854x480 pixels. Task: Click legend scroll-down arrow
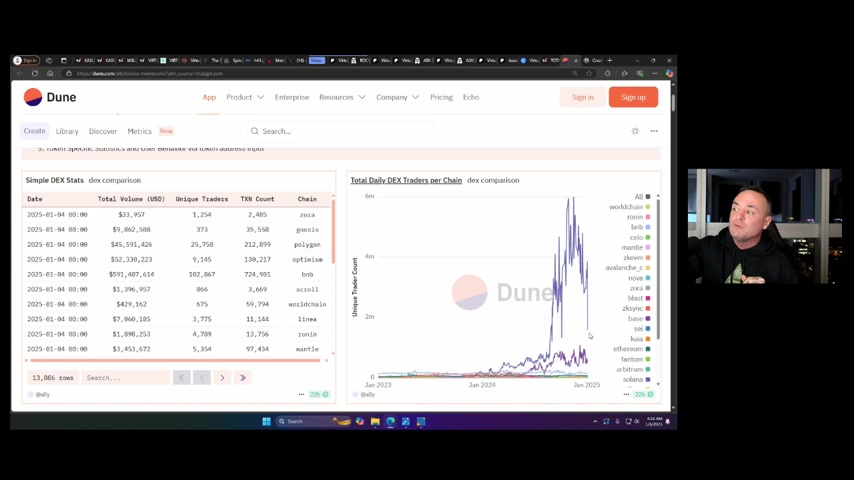click(658, 384)
